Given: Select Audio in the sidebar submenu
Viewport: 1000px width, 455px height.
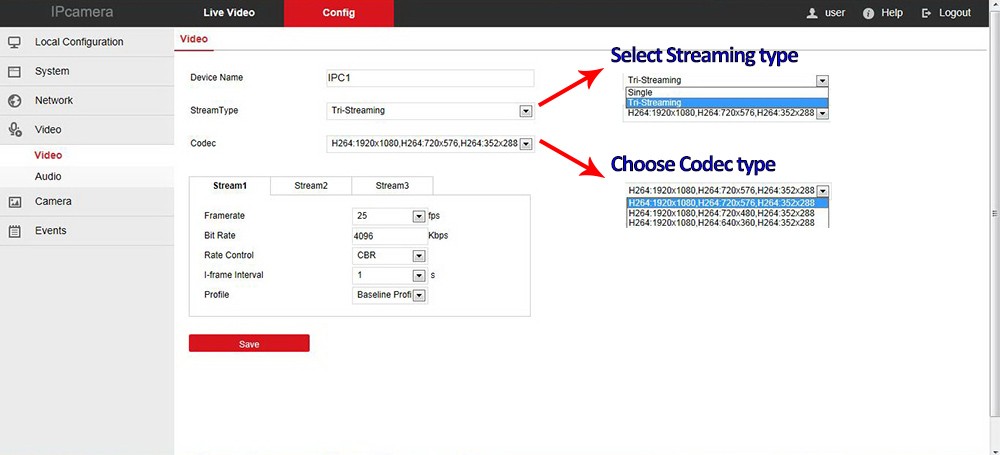Looking at the screenshot, I should pyautogui.click(x=48, y=177).
